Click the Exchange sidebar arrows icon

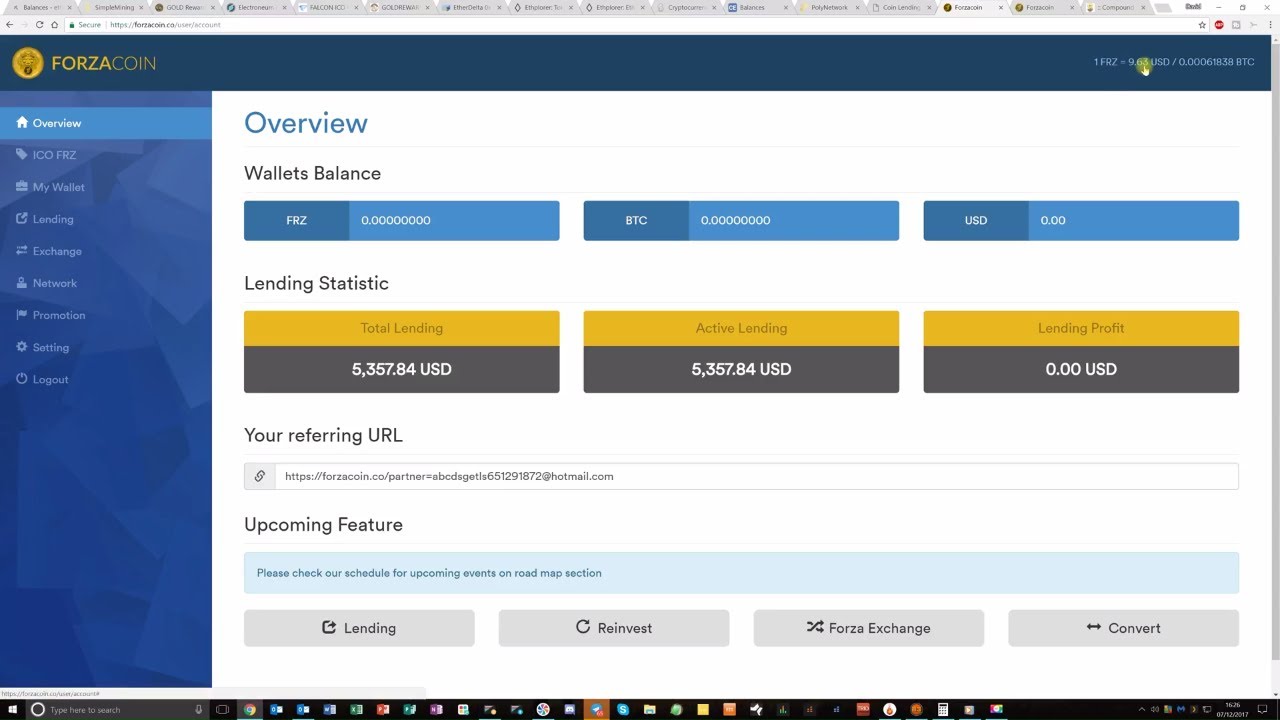pyautogui.click(x=22, y=251)
